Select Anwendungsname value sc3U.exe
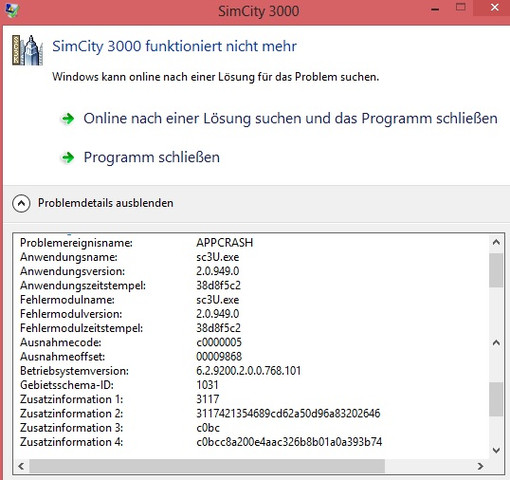The width and height of the screenshot is (510, 480). tap(218, 257)
